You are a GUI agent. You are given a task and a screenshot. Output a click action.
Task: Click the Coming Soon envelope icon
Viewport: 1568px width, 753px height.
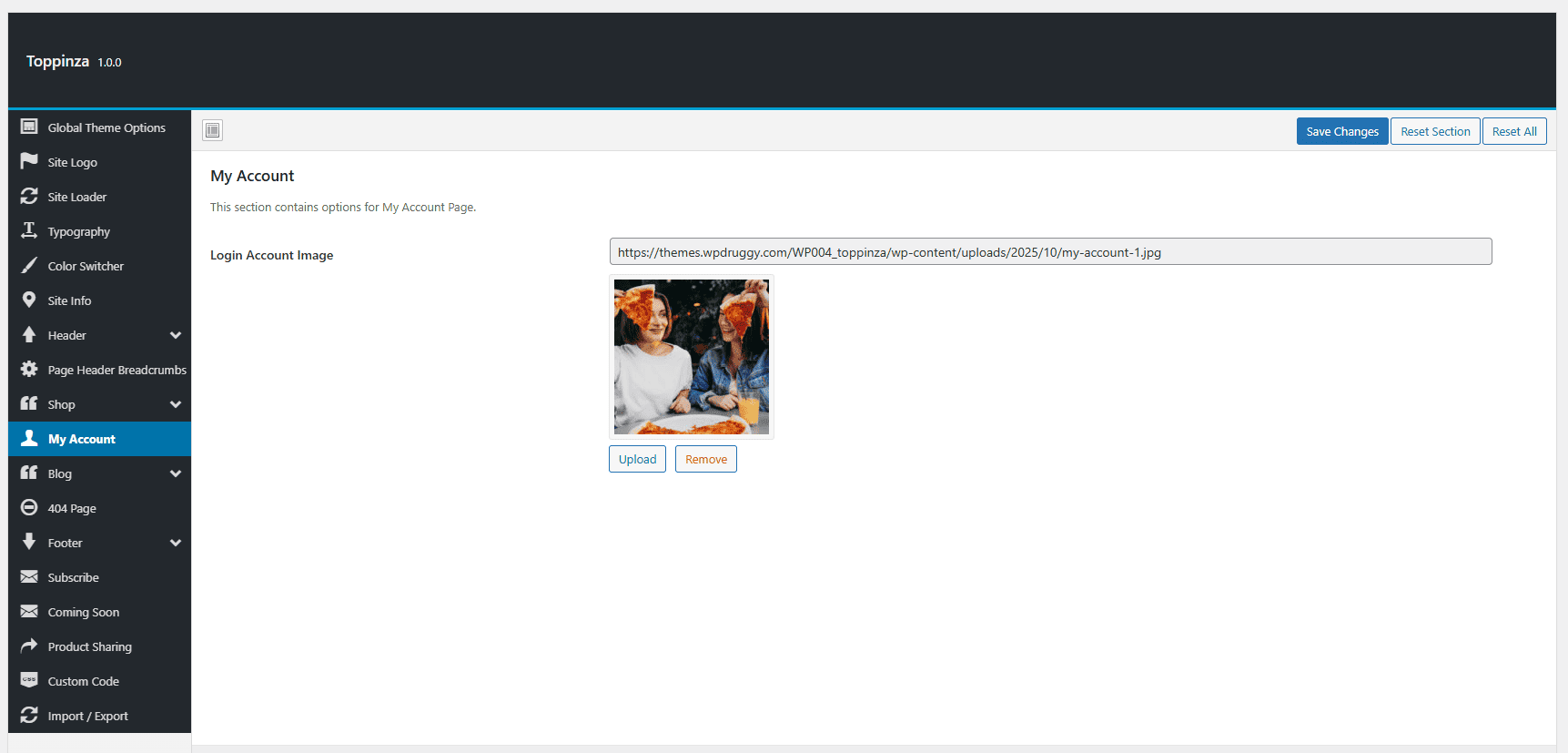(29, 611)
